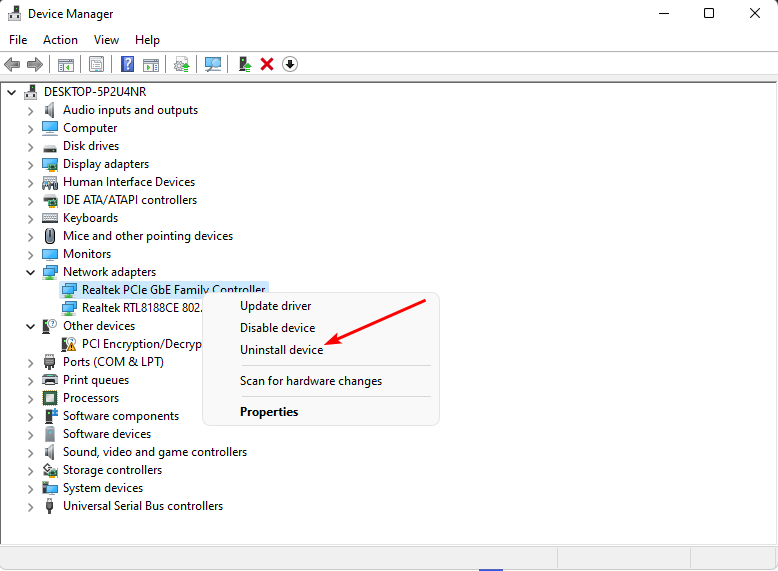Expand the Software devices chevron
This screenshot has width=778, height=571.
[x=30, y=435]
